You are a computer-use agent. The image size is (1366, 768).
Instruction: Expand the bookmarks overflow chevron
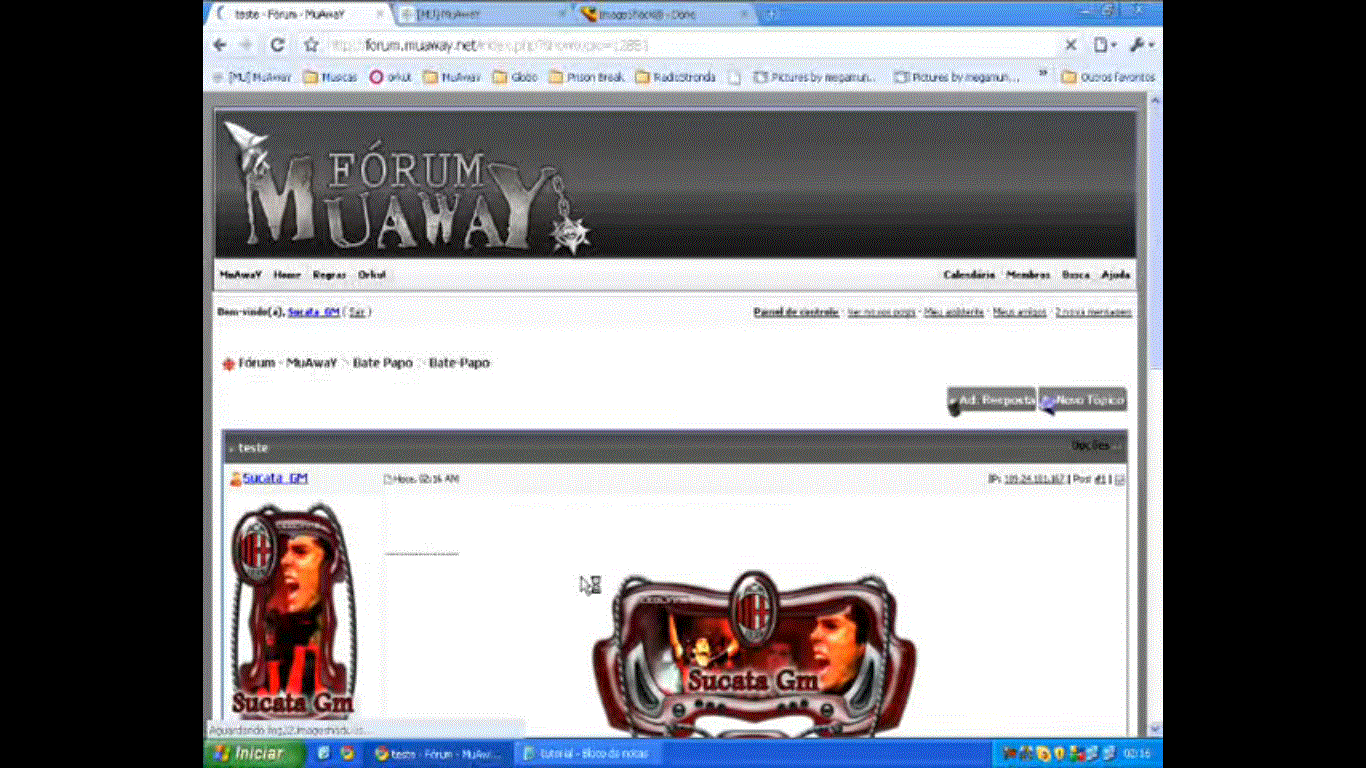(x=1043, y=74)
